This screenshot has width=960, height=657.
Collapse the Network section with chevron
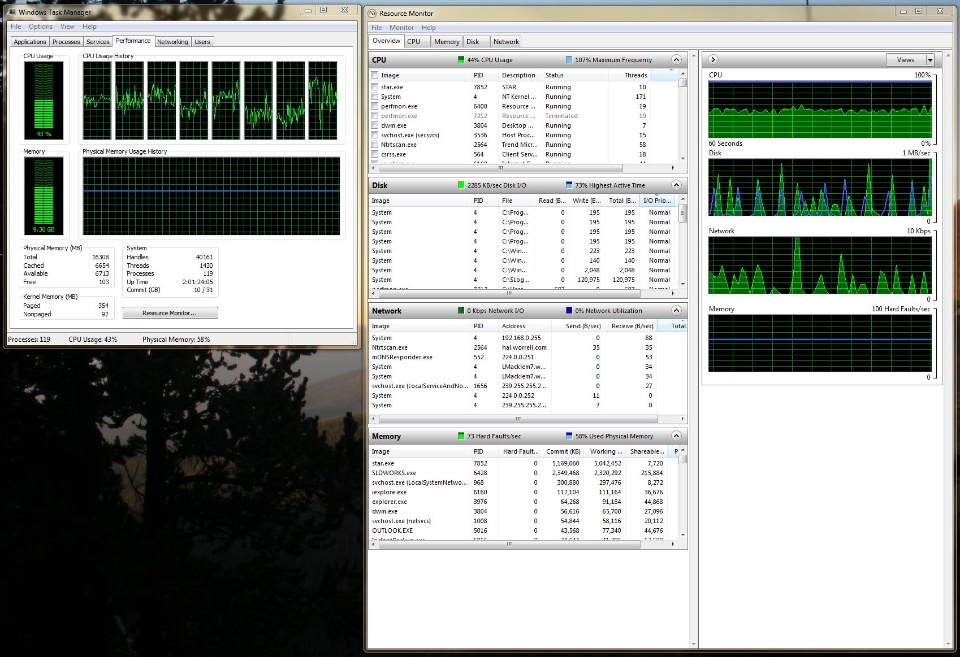click(676, 310)
